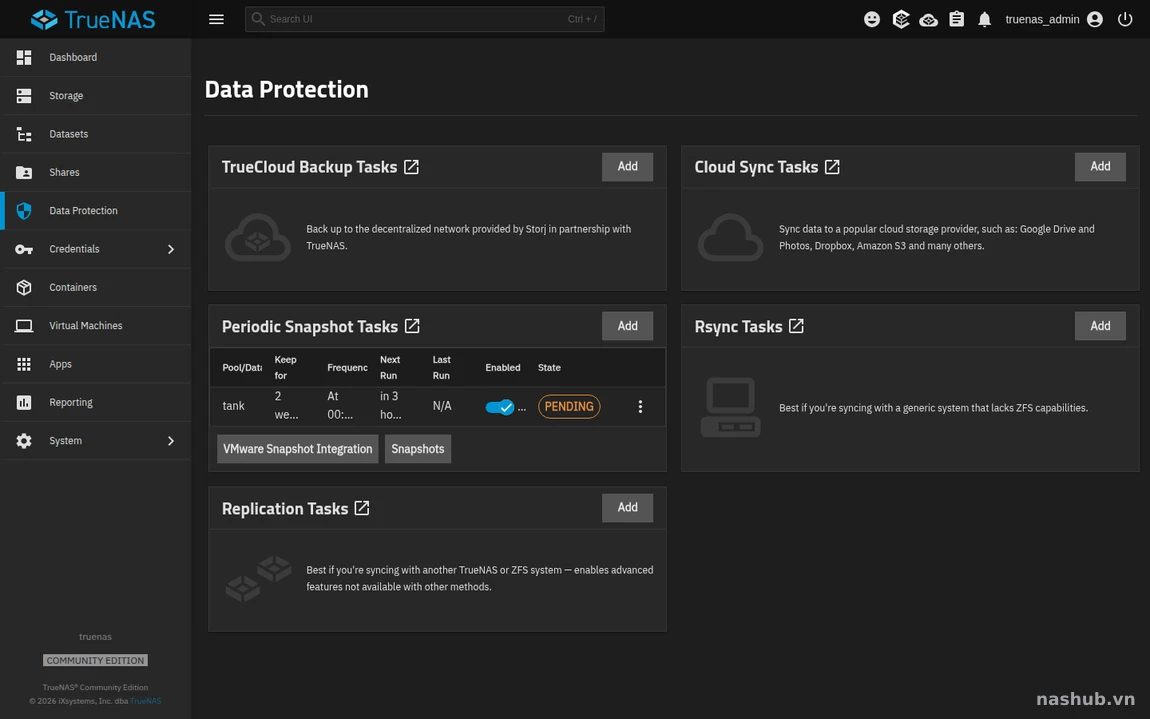Viewport: 1150px width, 719px height.
Task: Open the Jobs clipboard icon
Action: pos(956,19)
